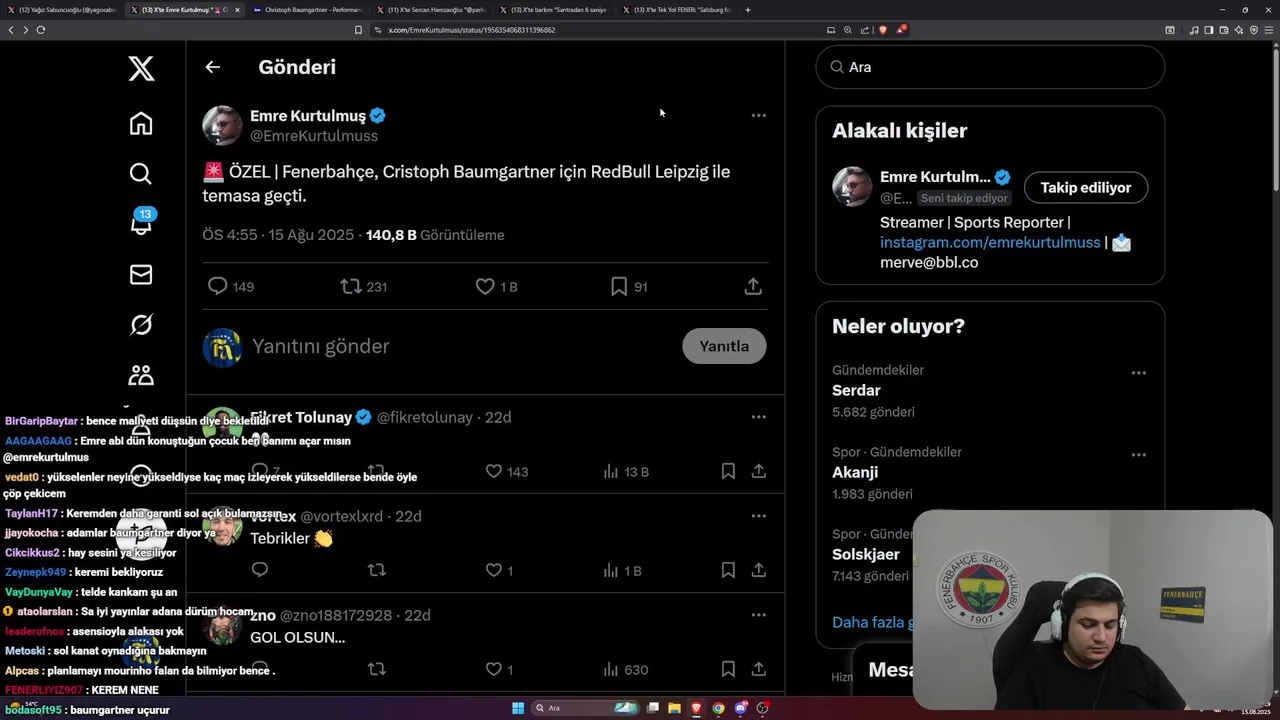Image resolution: width=1280 pixels, height=720 pixels.
Task: Go back using arrow beside Gönderi
Action: click(x=212, y=67)
